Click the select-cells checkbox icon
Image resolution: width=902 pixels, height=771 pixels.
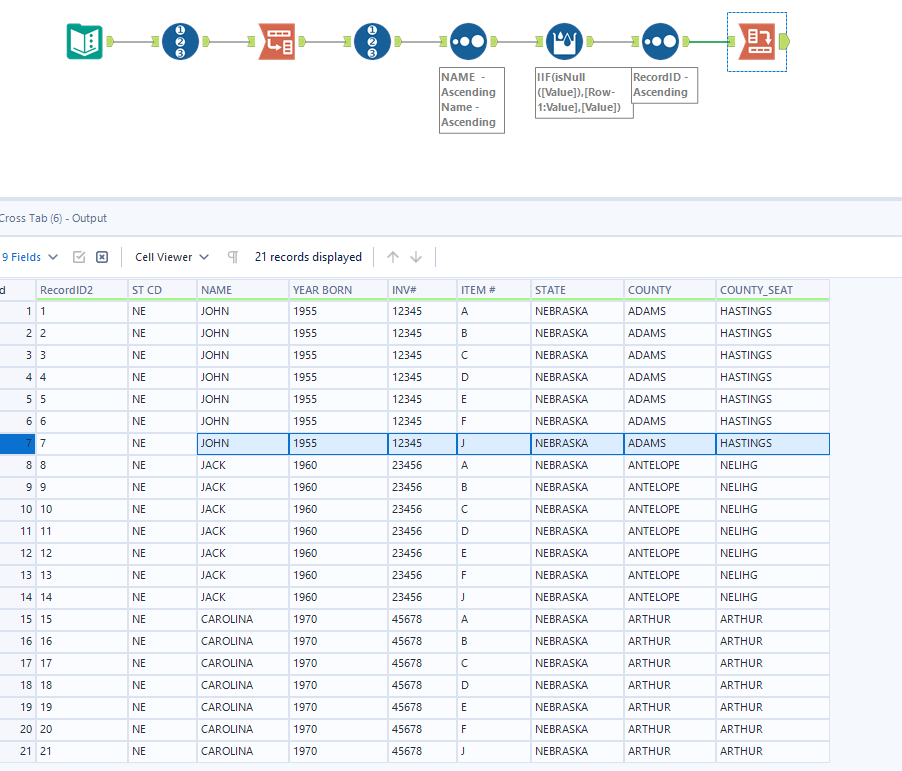pyautogui.click(x=78, y=257)
